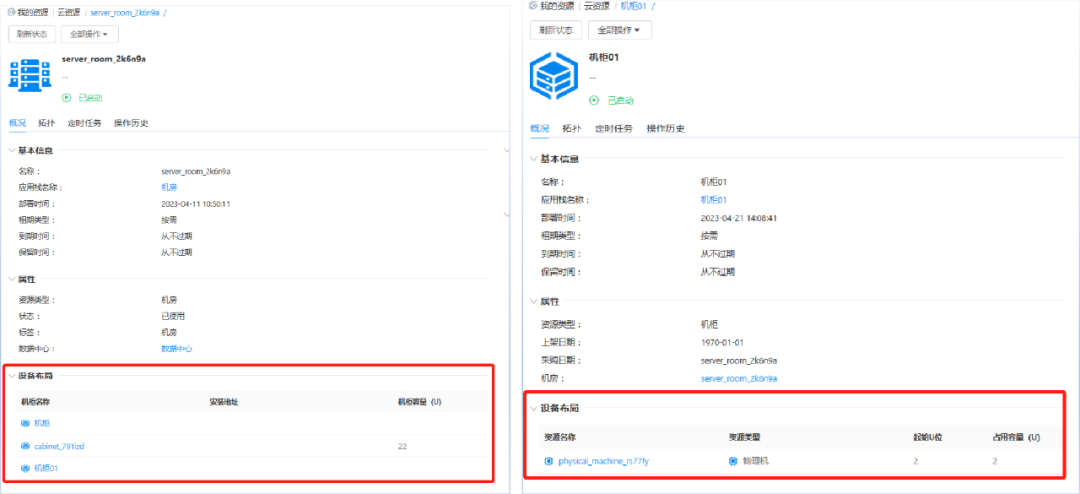Open 数据中心 link in left panel
Image resolution: width=1080 pixels, height=494 pixels.
click(x=176, y=349)
